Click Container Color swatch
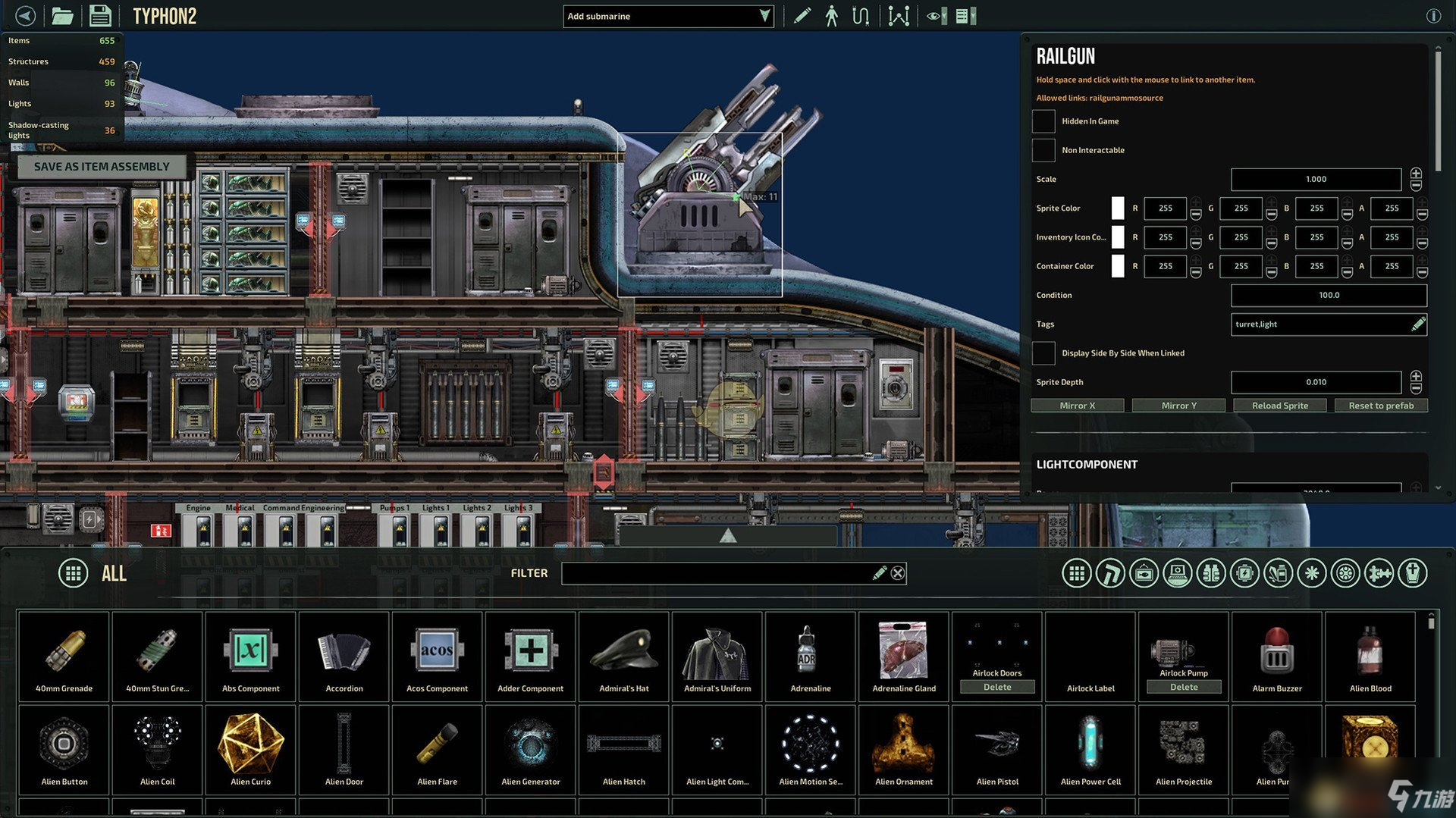The height and width of the screenshot is (818, 1456). pyautogui.click(x=1118, y=266)
